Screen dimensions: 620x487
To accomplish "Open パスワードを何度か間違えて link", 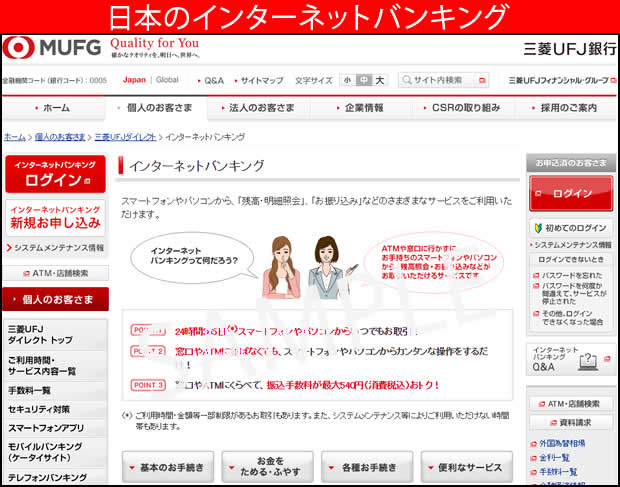I will pos(573,293).
